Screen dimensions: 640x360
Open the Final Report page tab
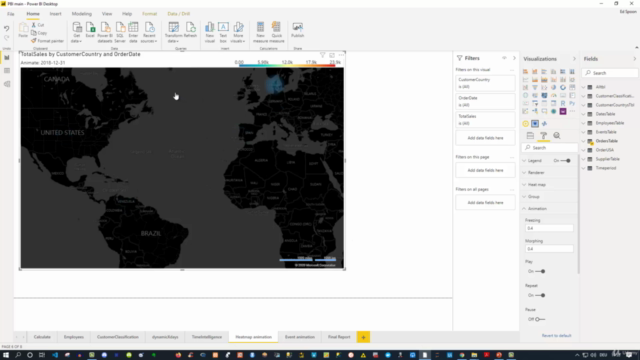tap(339, 337)
